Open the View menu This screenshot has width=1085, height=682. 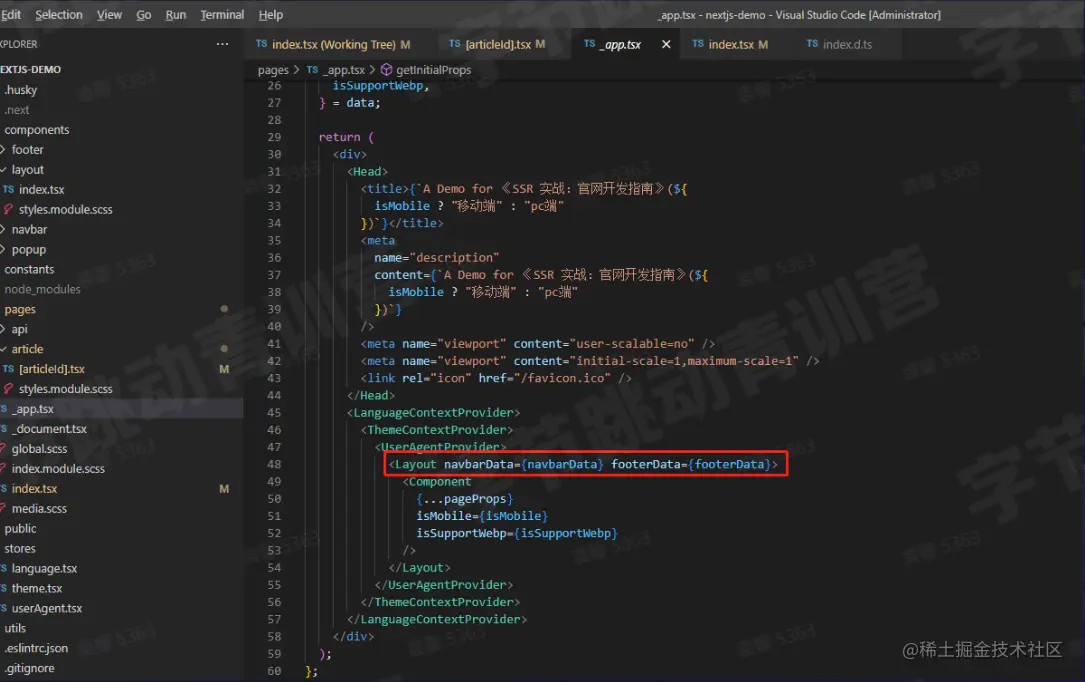pyautogui.click(x=109, y=15)
